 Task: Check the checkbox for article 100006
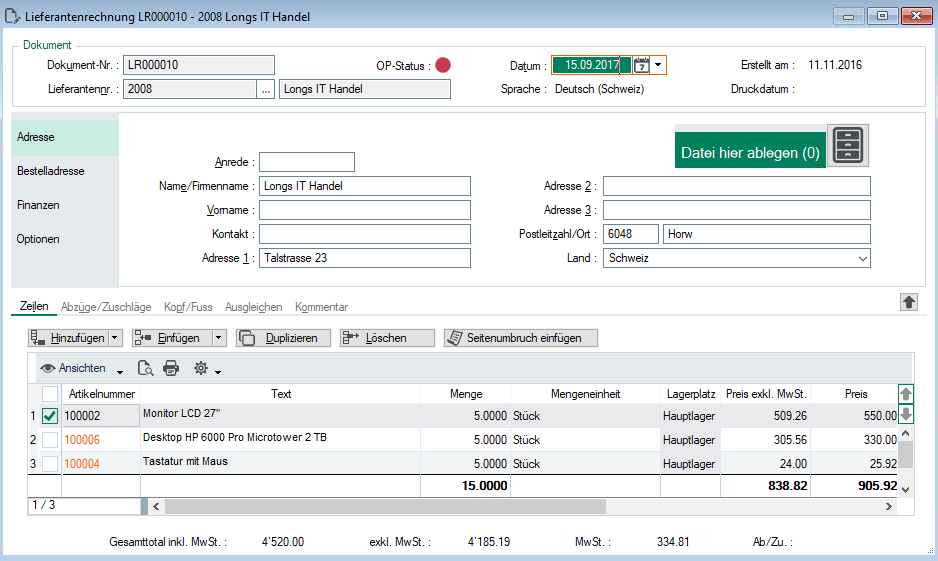(x=50, y=440)
